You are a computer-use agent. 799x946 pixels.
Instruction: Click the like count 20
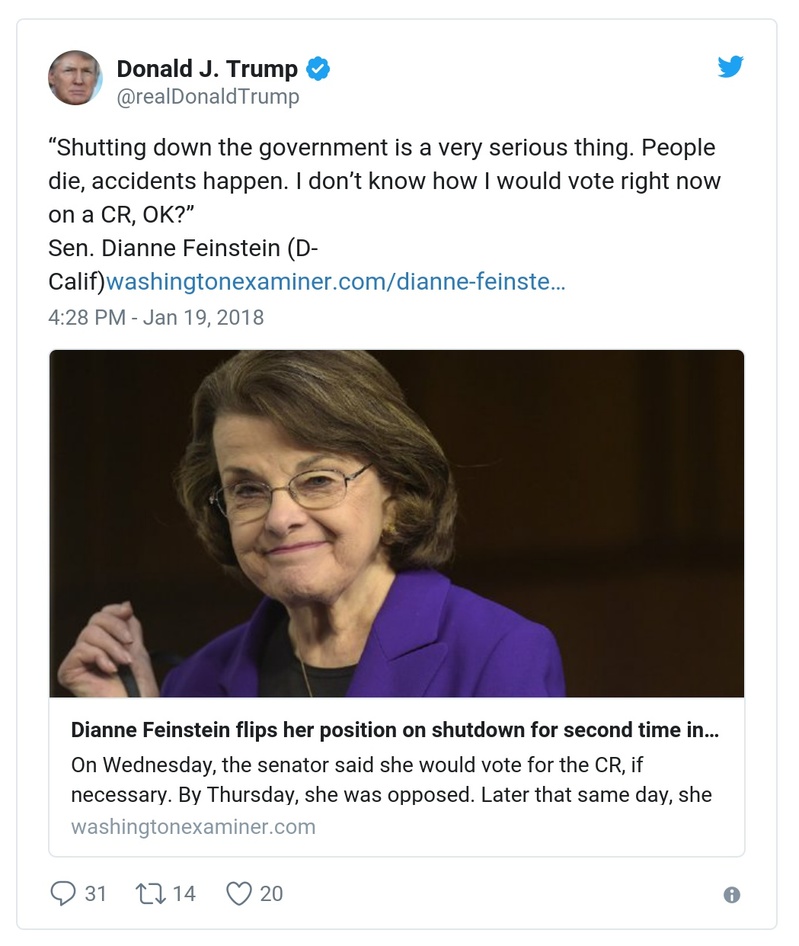point(271,893)
